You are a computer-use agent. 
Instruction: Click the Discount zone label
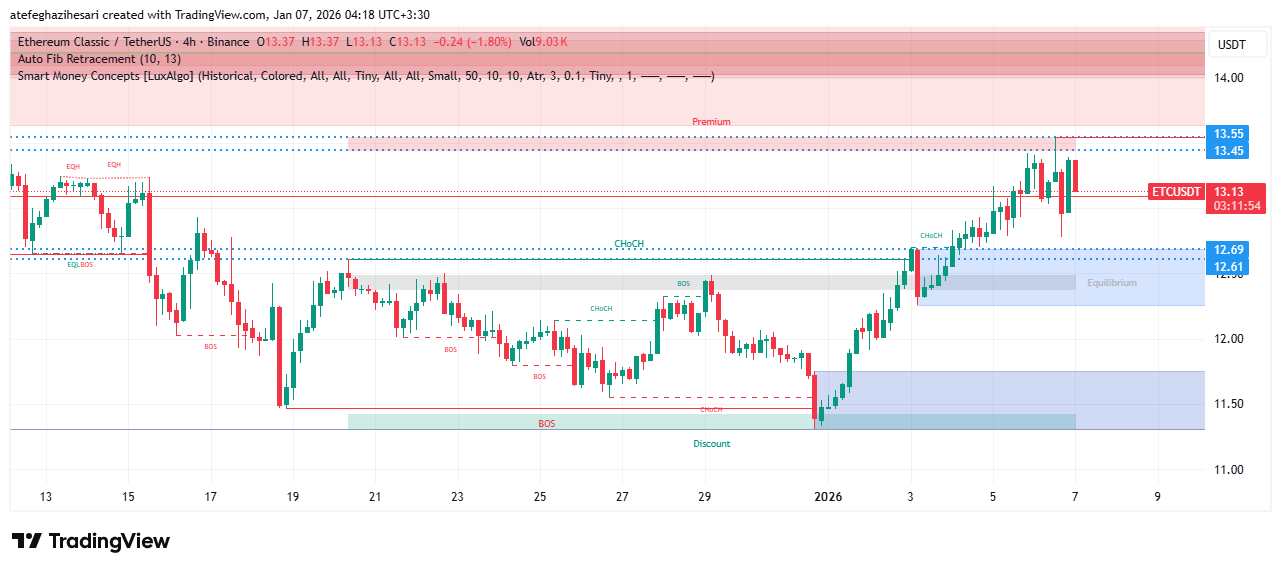[x=711, y=444]
